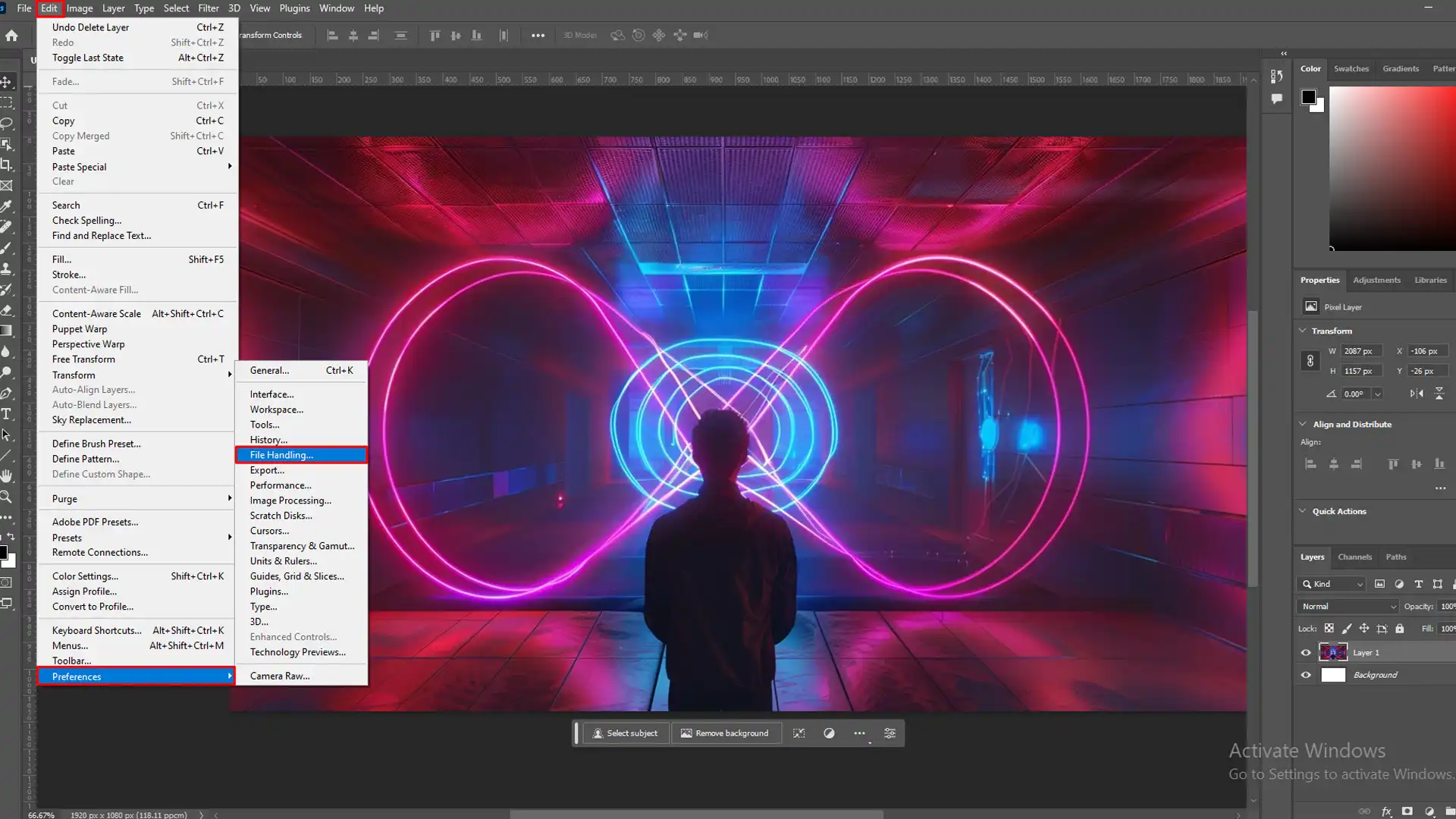Select the Clone Stamp tool
This screenshot has height=819, width=1456.
pyautogui.click(x=6, y=268)
